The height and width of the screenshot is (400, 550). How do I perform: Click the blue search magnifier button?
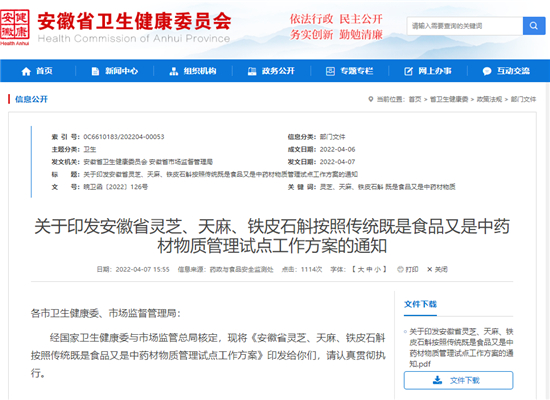click(534, 26)
